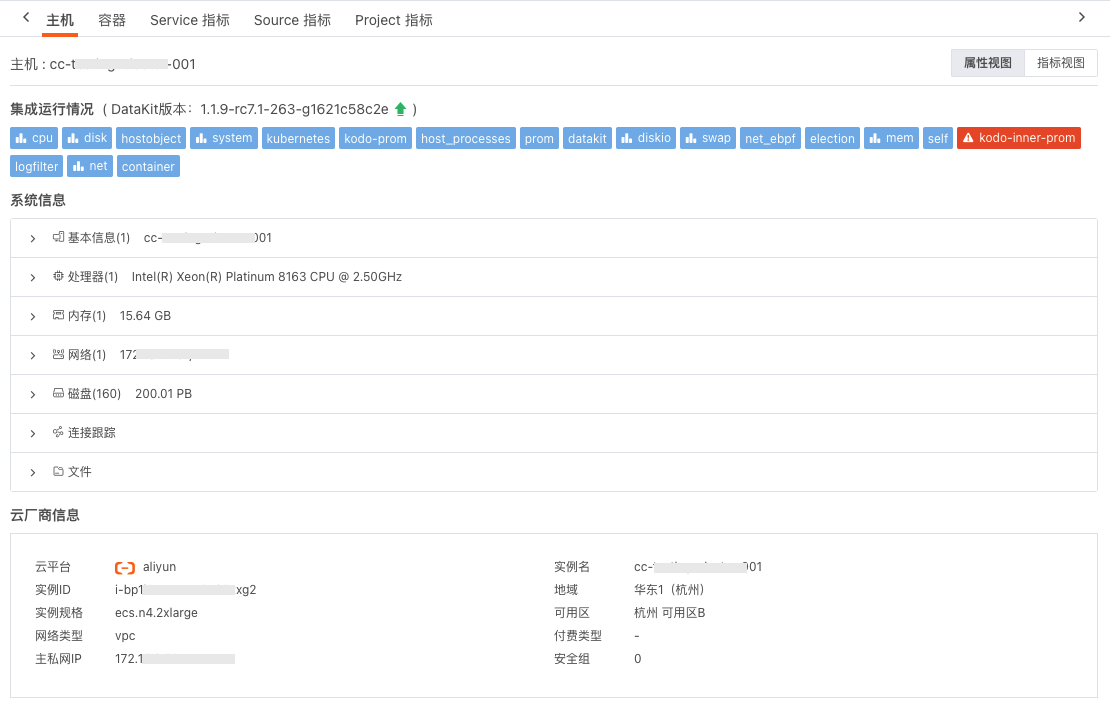The height and width of the screenshot is (715, 1110).
Task: Open the Project 指标 tab
Action: pyautogui.click(x=394, y=20)
